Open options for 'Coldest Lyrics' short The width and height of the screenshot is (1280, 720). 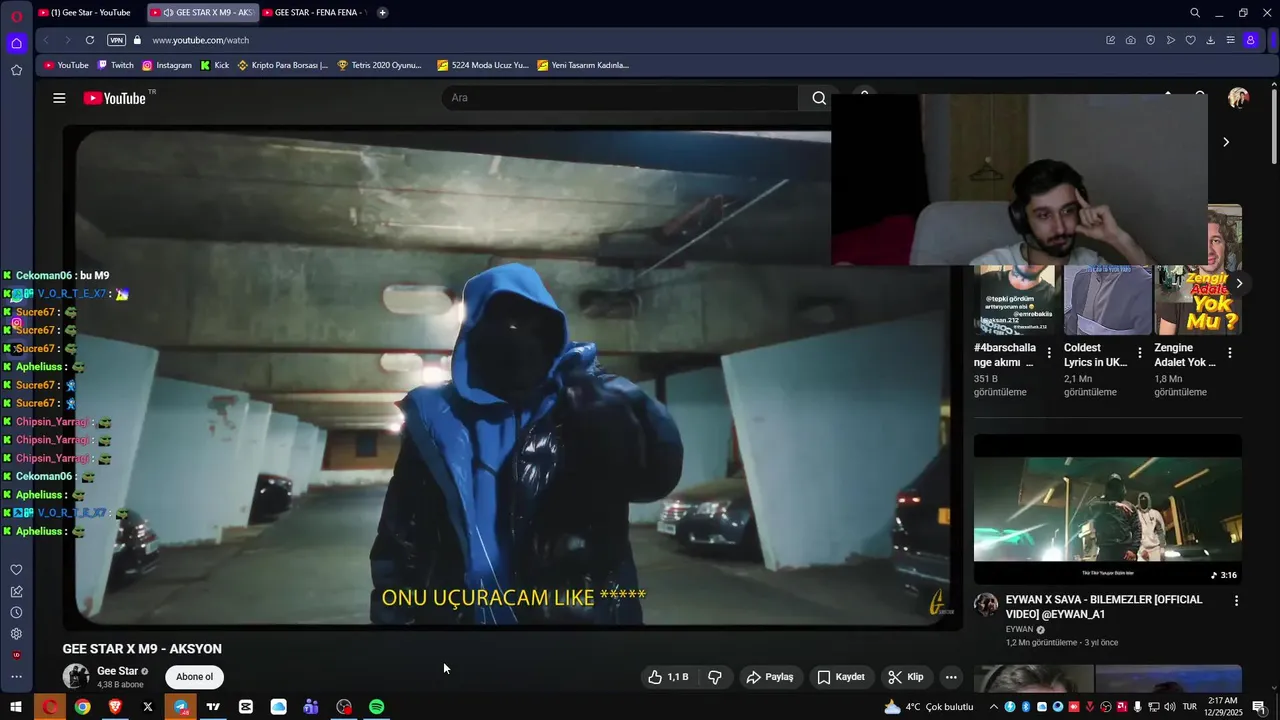pyautogui.click(x=1139, y=353)
